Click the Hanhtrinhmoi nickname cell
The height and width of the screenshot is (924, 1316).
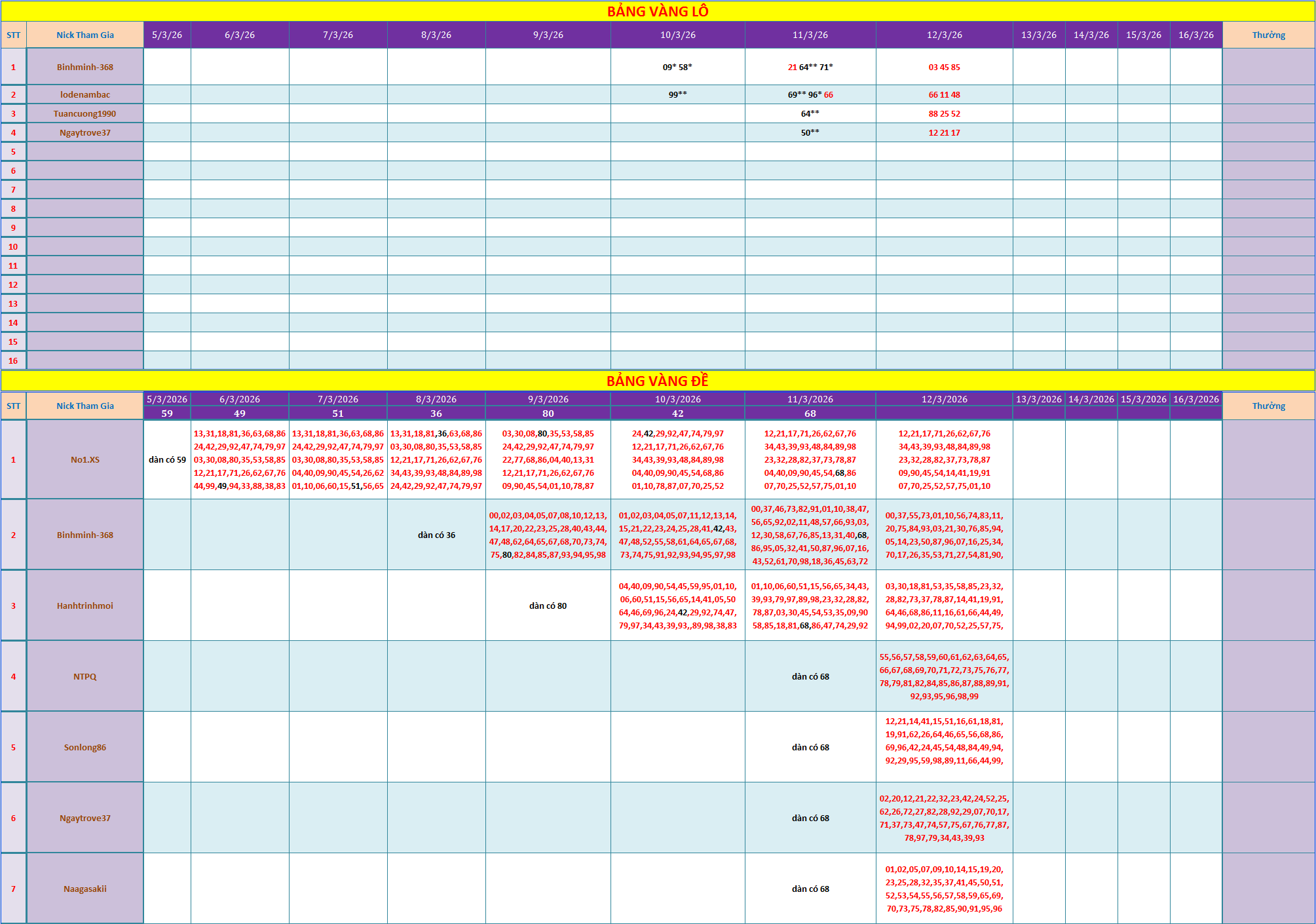point(85,606)
